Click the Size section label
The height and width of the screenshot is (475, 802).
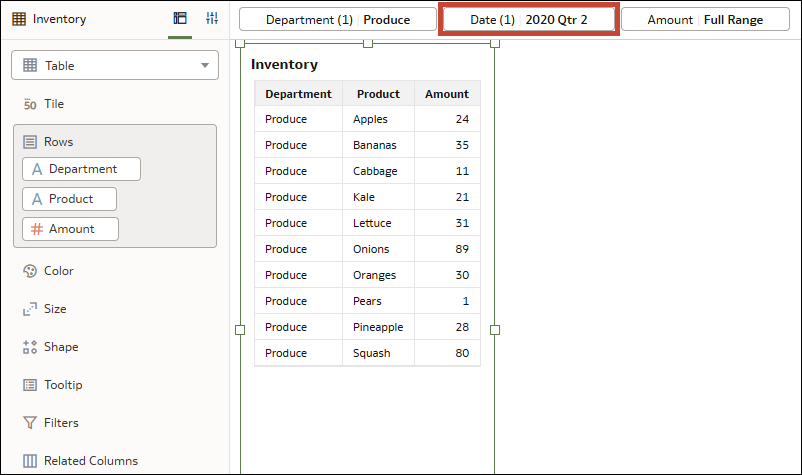[55, 309]
